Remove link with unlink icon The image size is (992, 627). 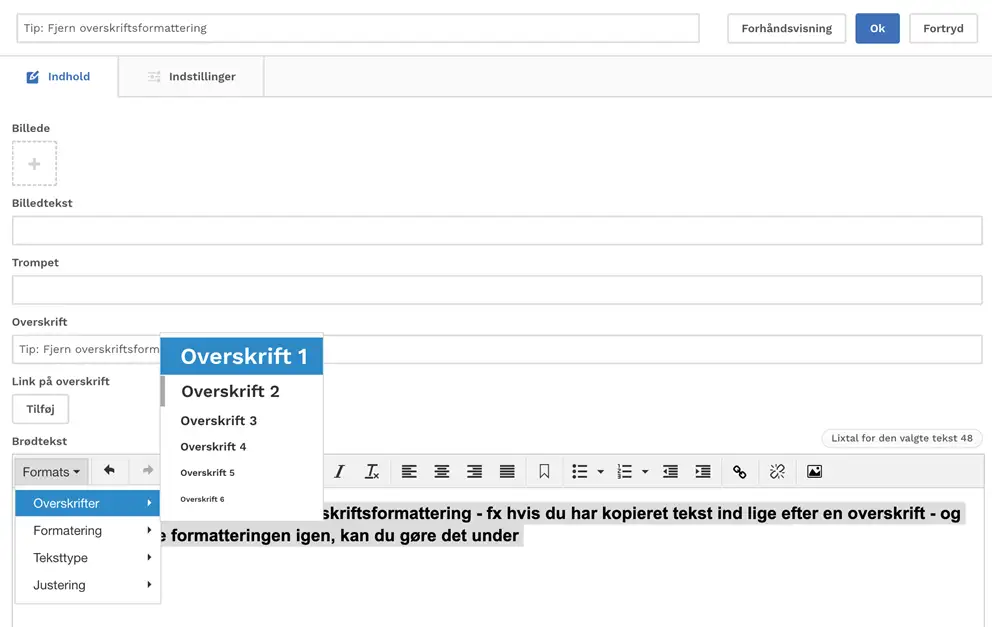coord(777,472)
